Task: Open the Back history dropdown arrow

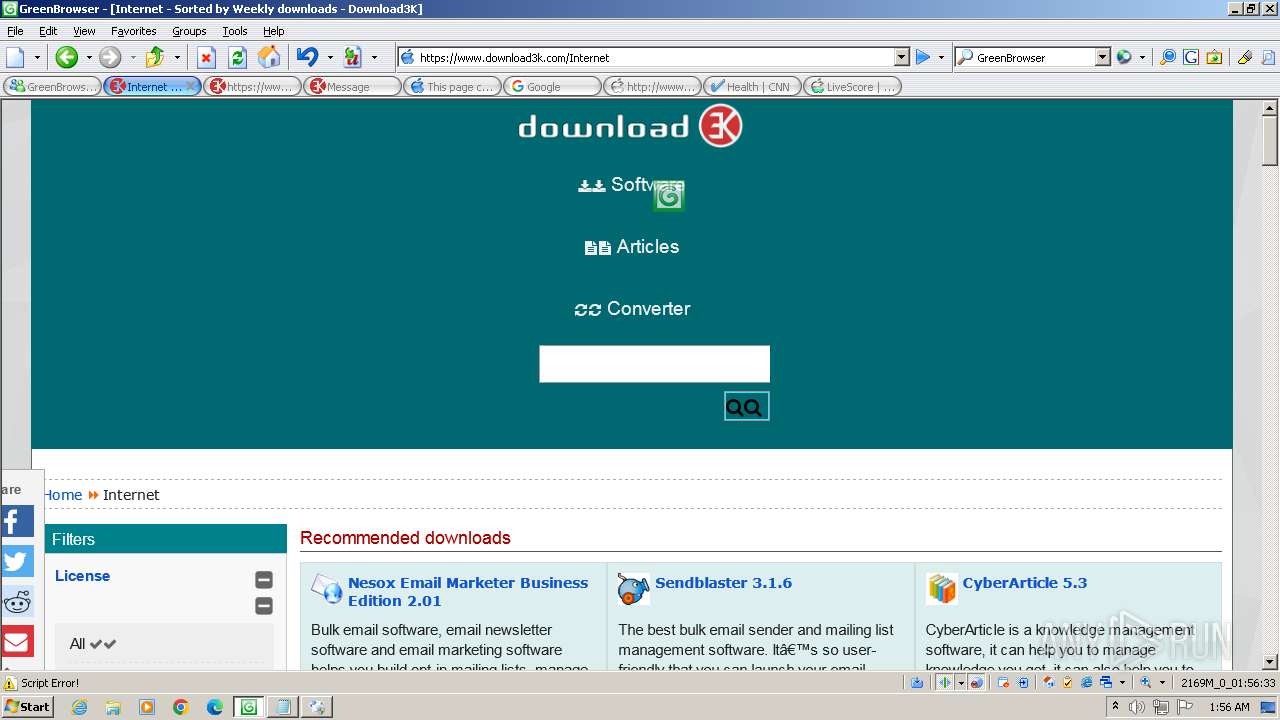Action: coord(88,57)
